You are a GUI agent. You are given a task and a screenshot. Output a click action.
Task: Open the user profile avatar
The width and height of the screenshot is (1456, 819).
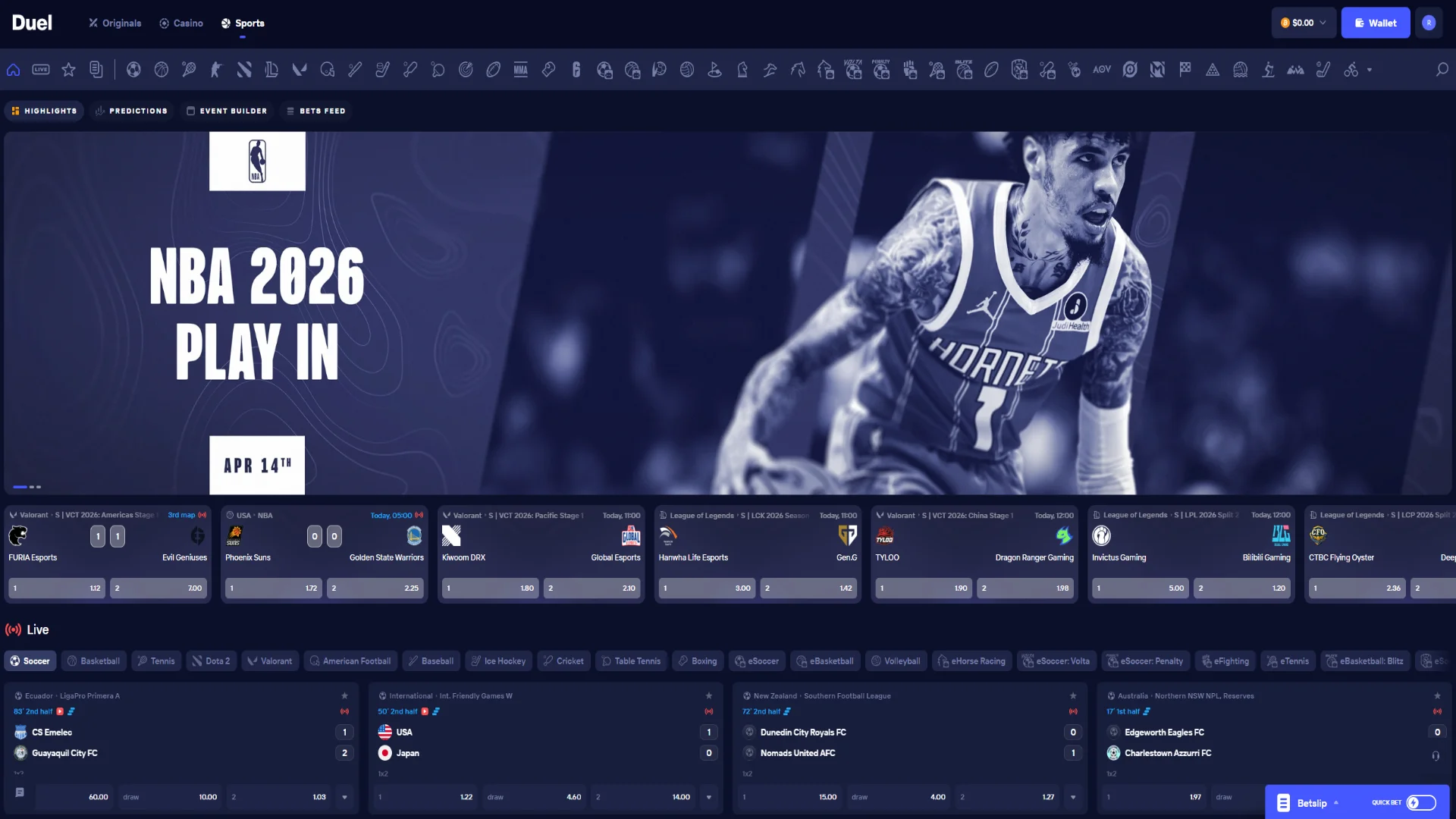pyautogui.click(x=1429, y=23)
